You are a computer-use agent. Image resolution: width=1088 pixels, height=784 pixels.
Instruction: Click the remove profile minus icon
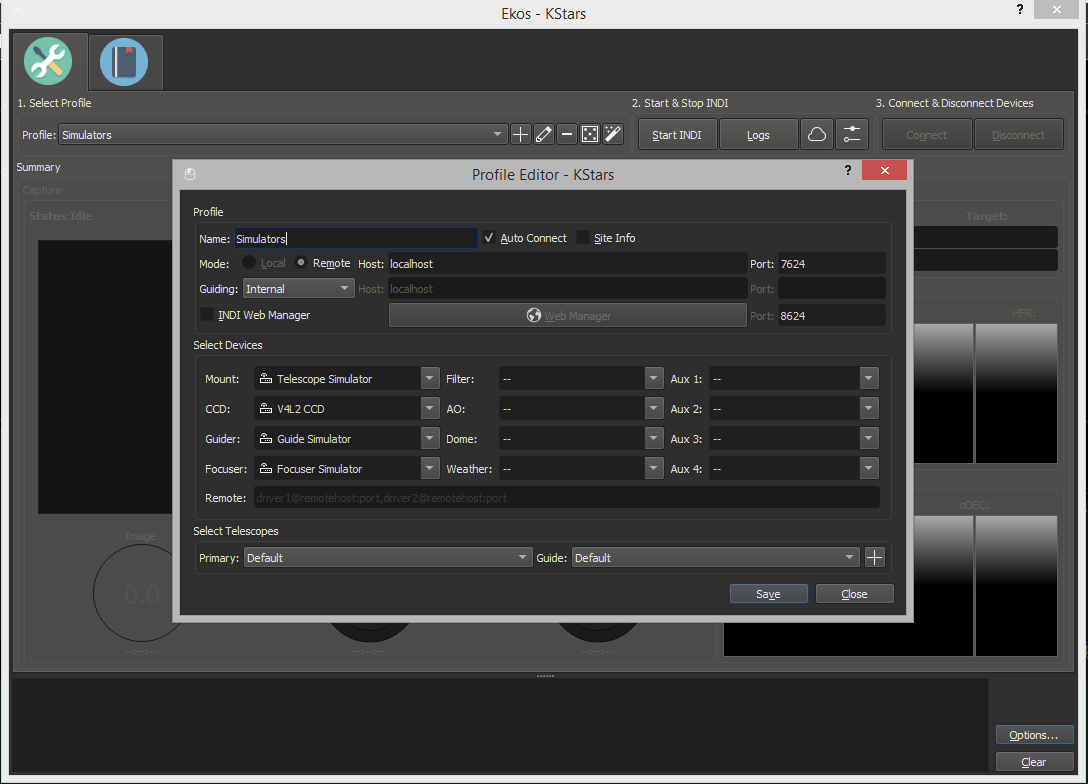pyautogui.click(x=567, y=135)
